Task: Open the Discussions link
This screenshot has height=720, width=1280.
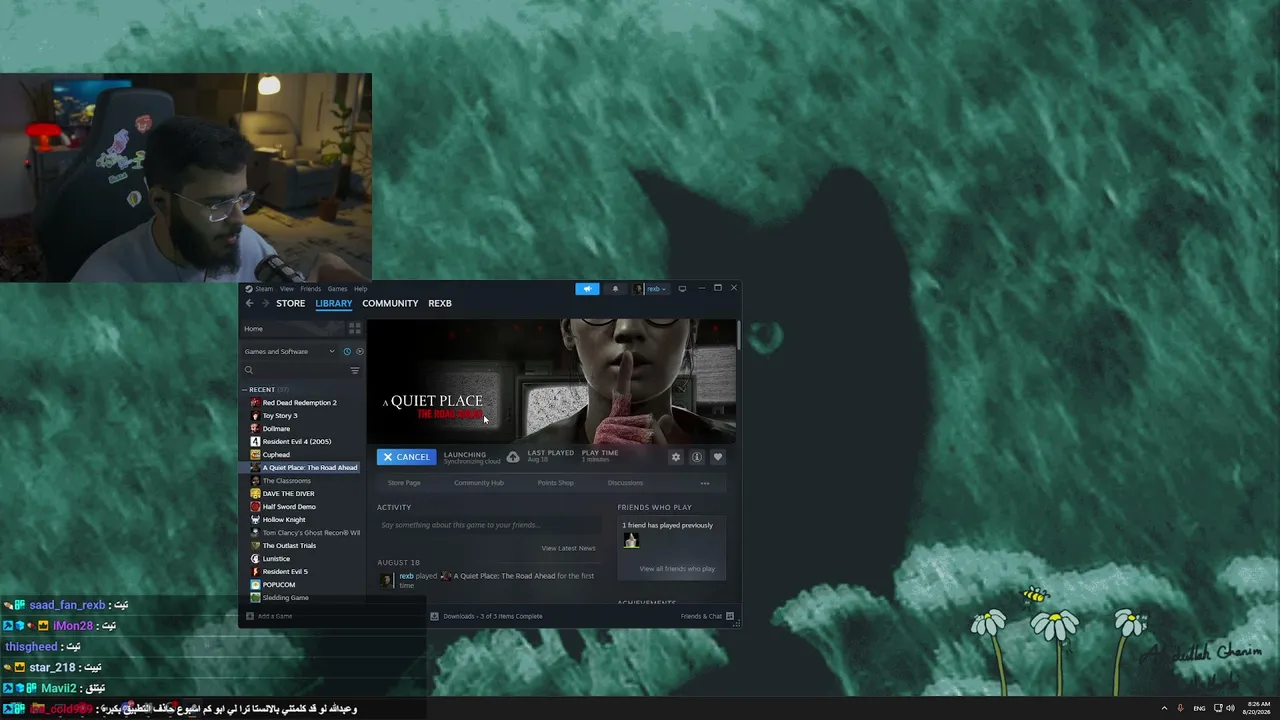Action: [x=625, y=483]
